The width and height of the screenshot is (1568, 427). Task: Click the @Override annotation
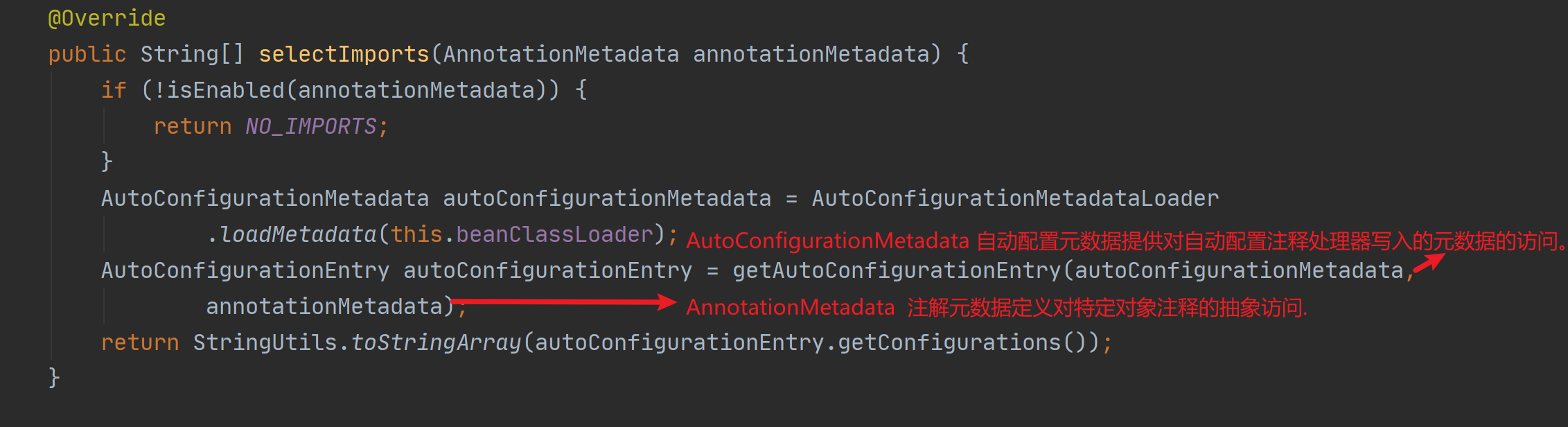pyautogui.click(x=107, y=18)
